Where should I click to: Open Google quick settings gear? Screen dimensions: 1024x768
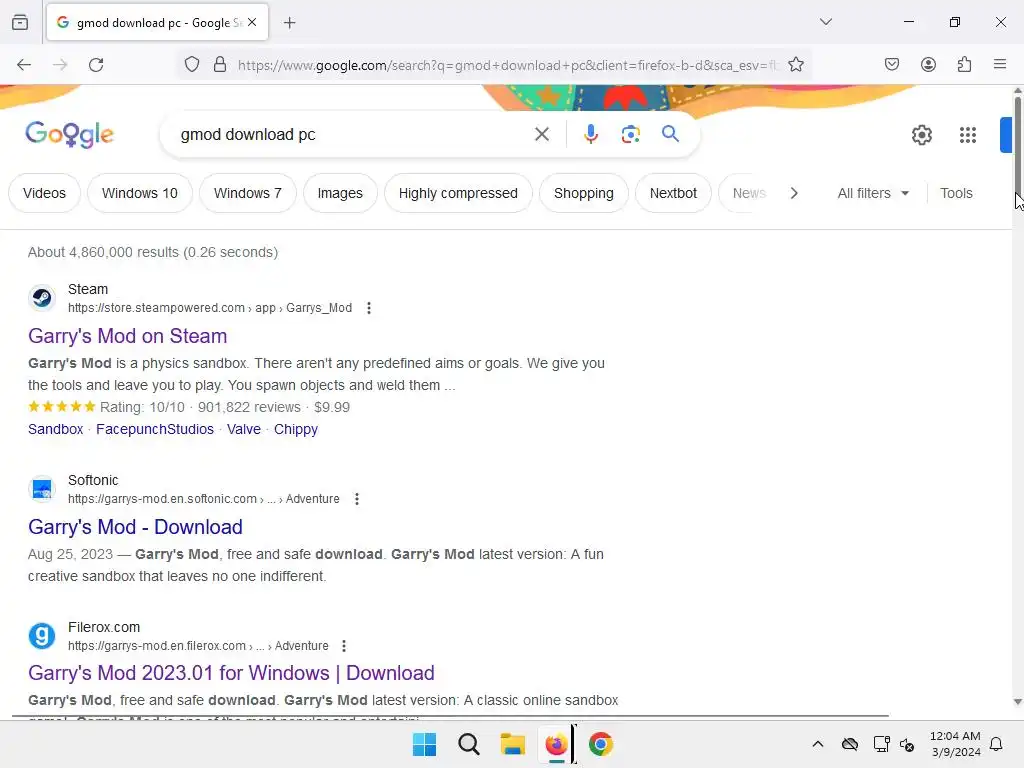pos(921,135)
